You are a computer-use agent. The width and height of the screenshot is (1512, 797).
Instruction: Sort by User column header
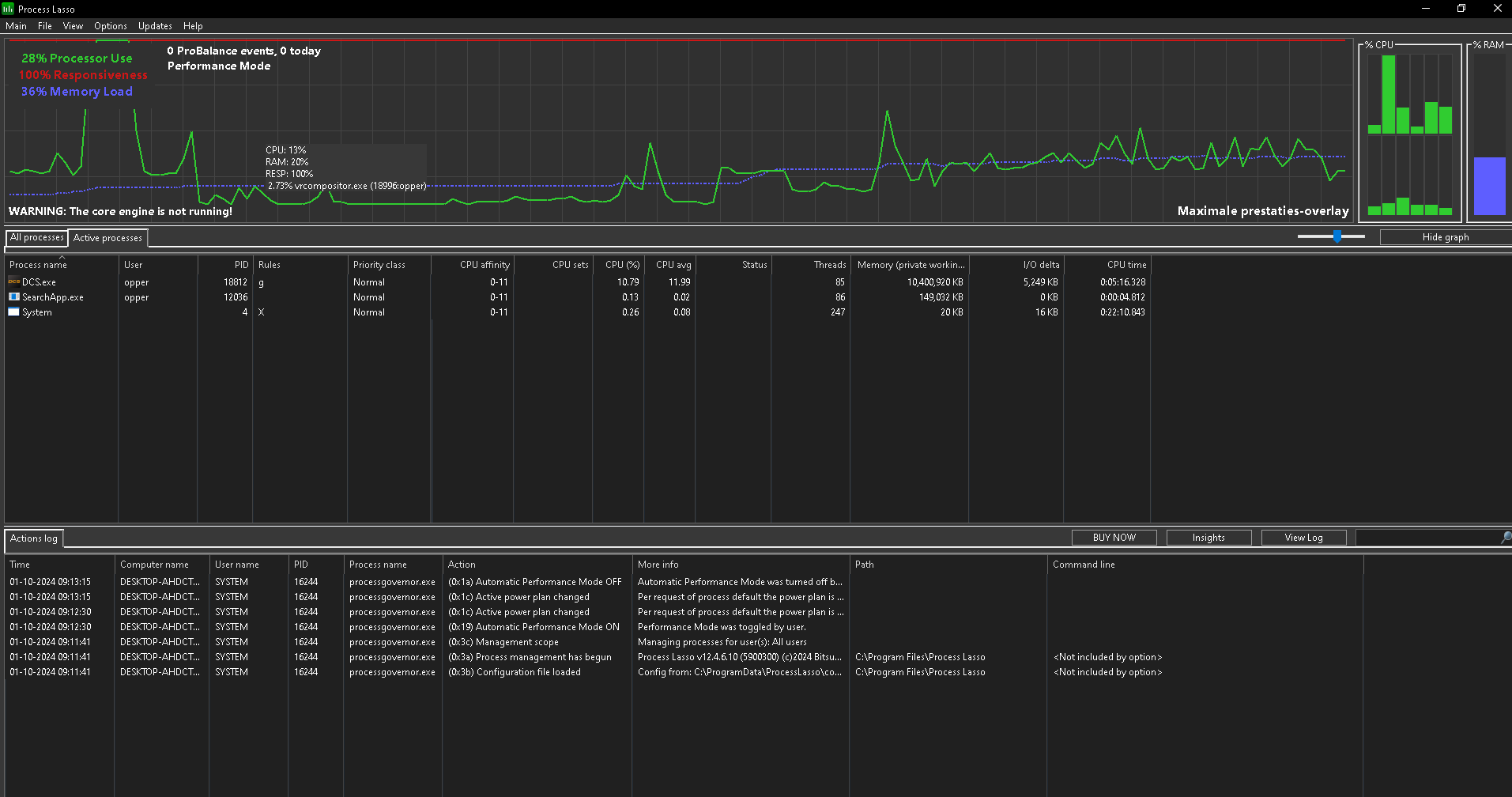(x=158, y=265)
